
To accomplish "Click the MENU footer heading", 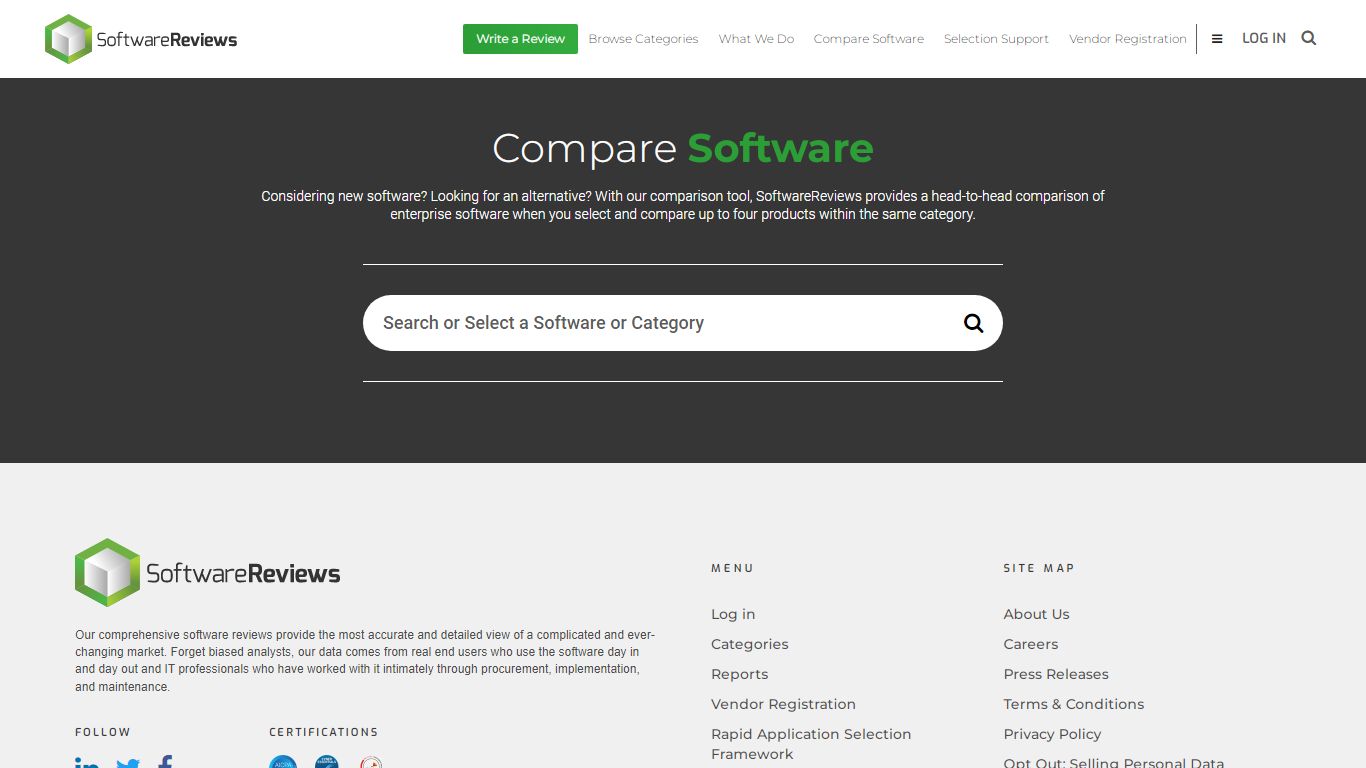I will [x=732, y=568].
